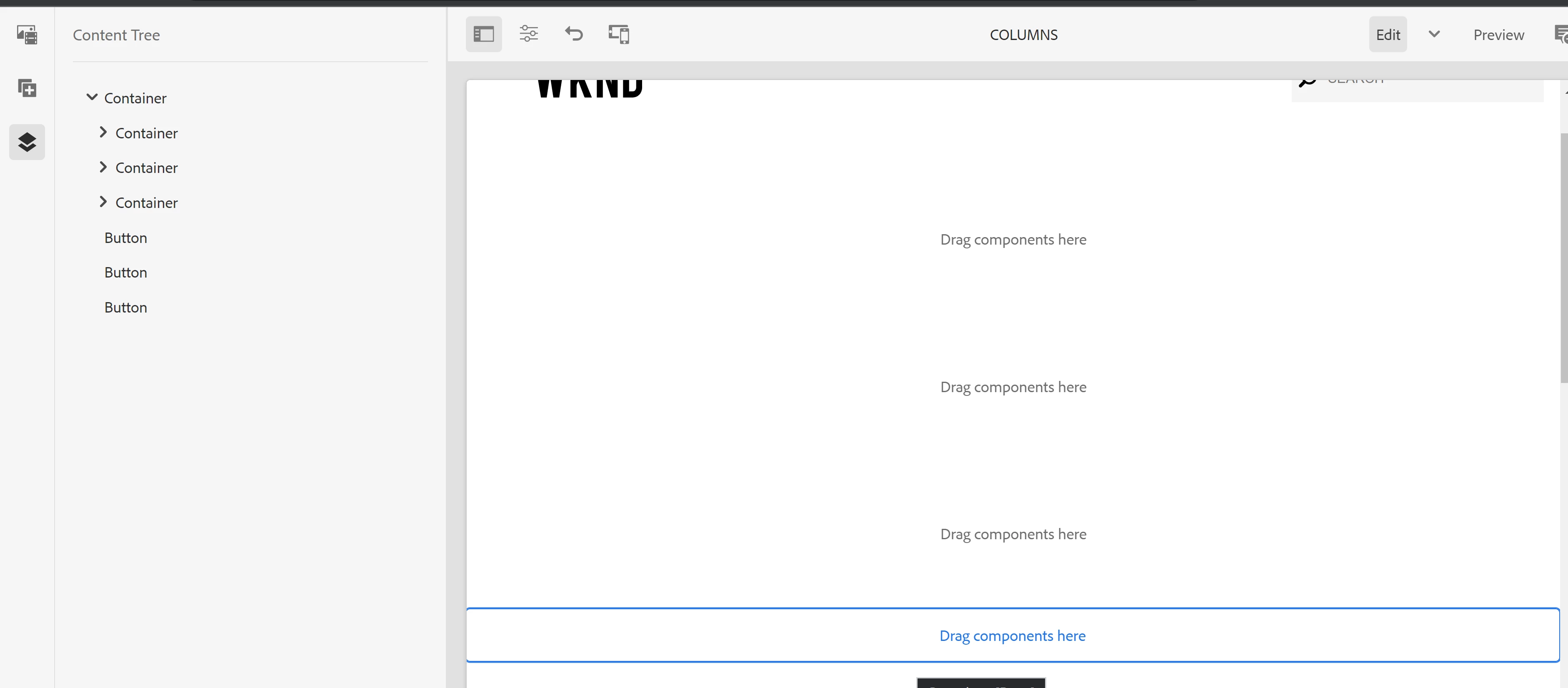Select the last Button tree item

tap(125, 308)
